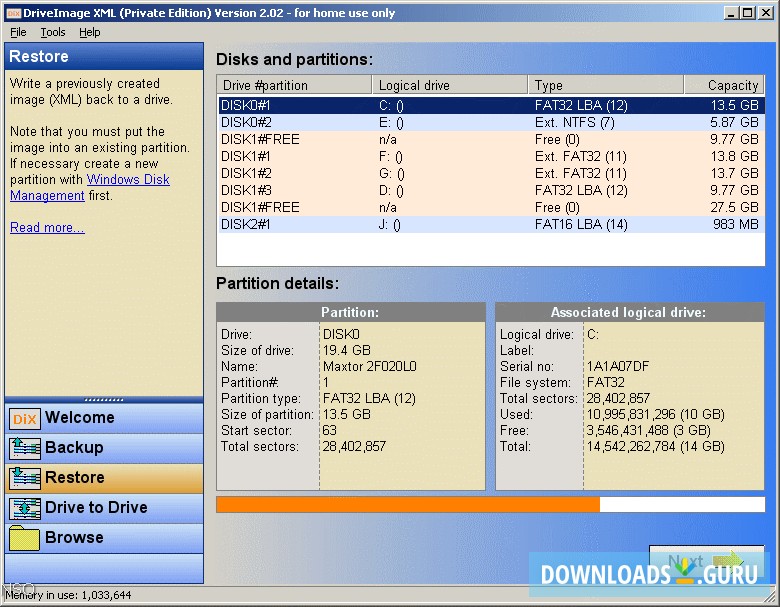The image size is (780, 607).
Task: Sort by the Logical drive column header
Action: click(x=450, y=85)
